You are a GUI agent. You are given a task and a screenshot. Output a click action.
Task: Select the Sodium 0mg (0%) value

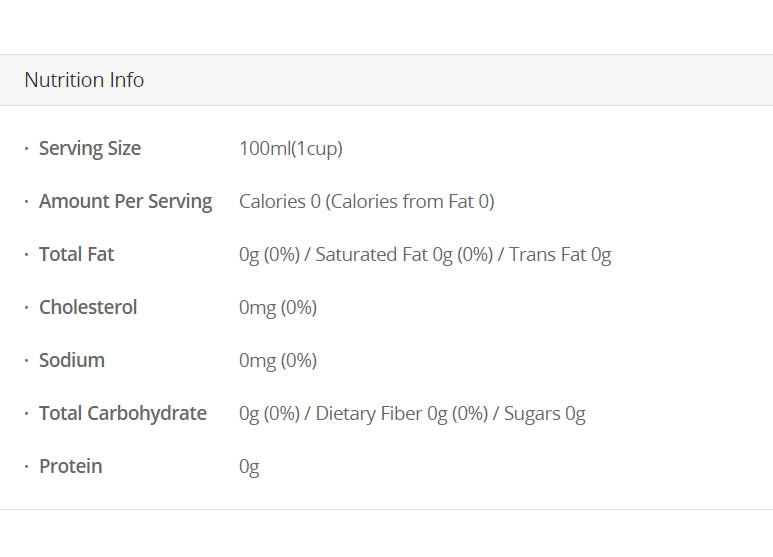pyautogui.click(x=277, y=360)
